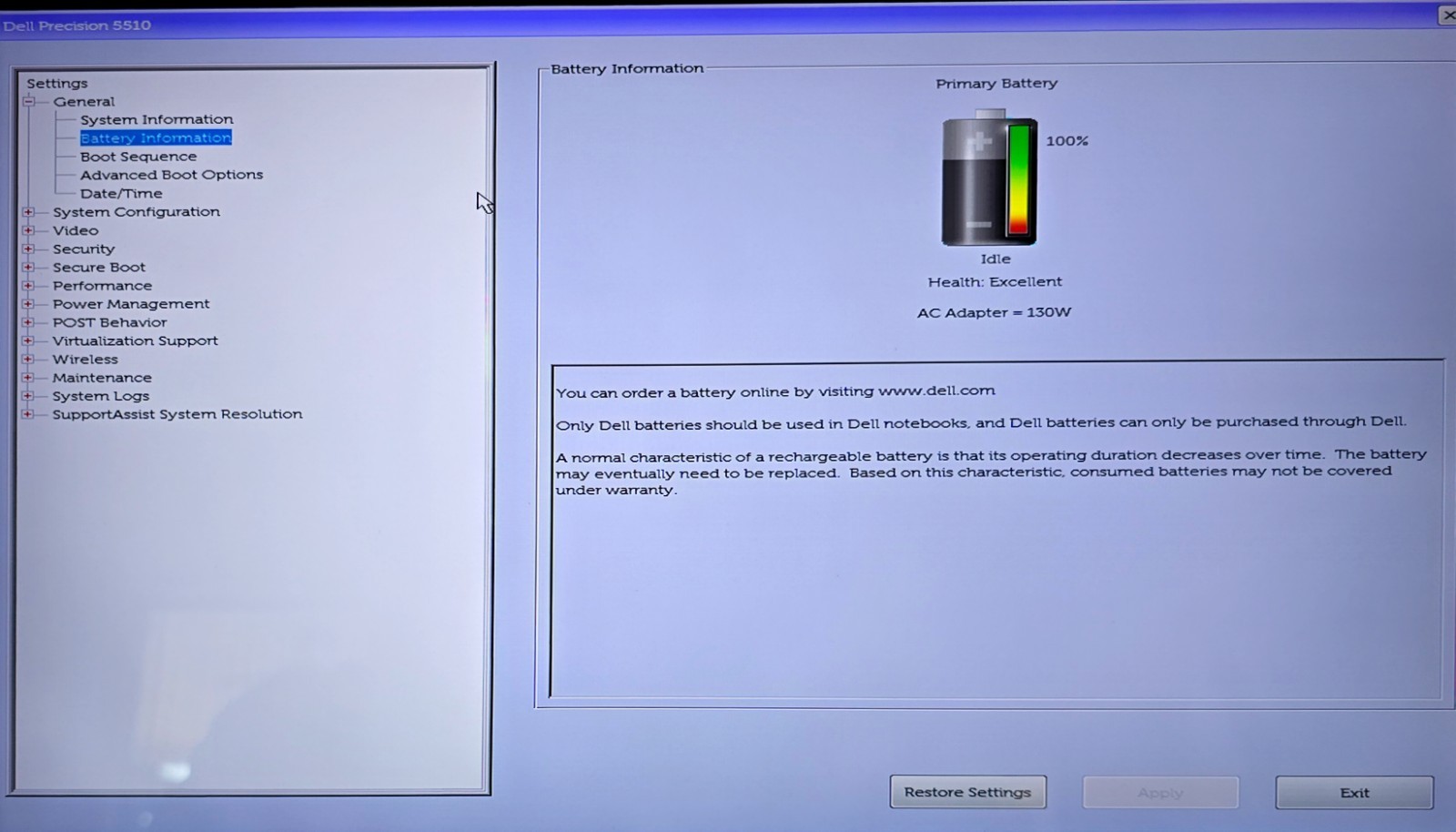Collapse the General tree node
The image size is (1456, 832).
pos(28,102)
